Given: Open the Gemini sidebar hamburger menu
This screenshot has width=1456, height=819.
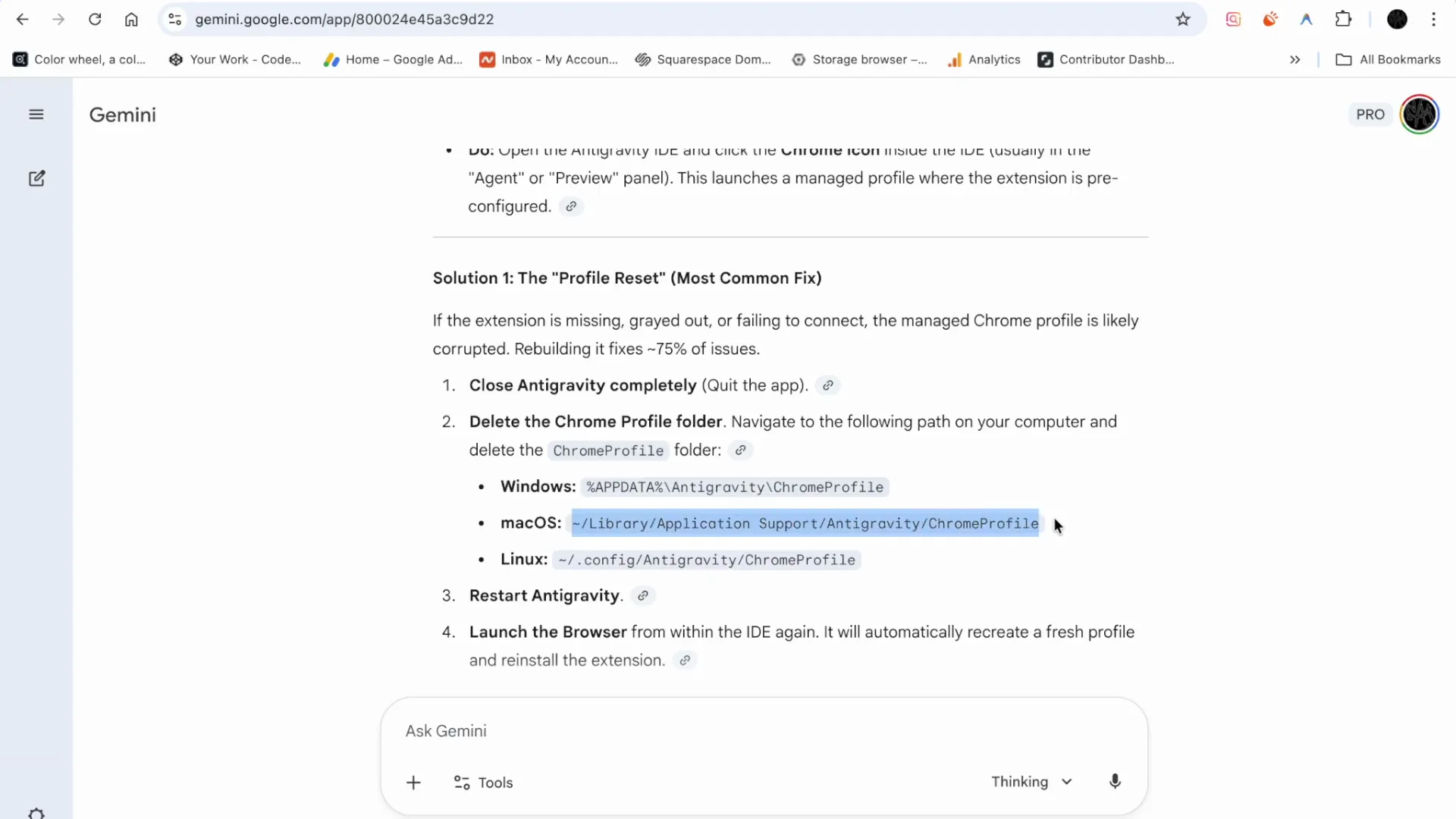Looking at the screenshot, I should click(36, 114).
